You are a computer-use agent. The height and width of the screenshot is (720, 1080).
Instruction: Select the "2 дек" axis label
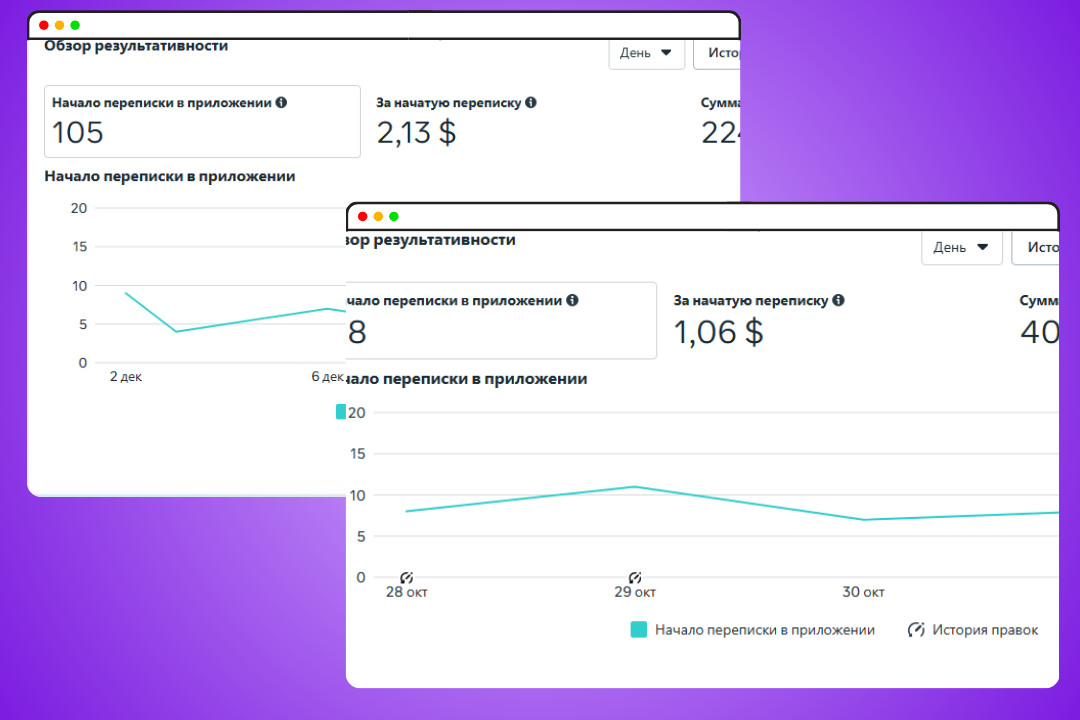(126, 376)
